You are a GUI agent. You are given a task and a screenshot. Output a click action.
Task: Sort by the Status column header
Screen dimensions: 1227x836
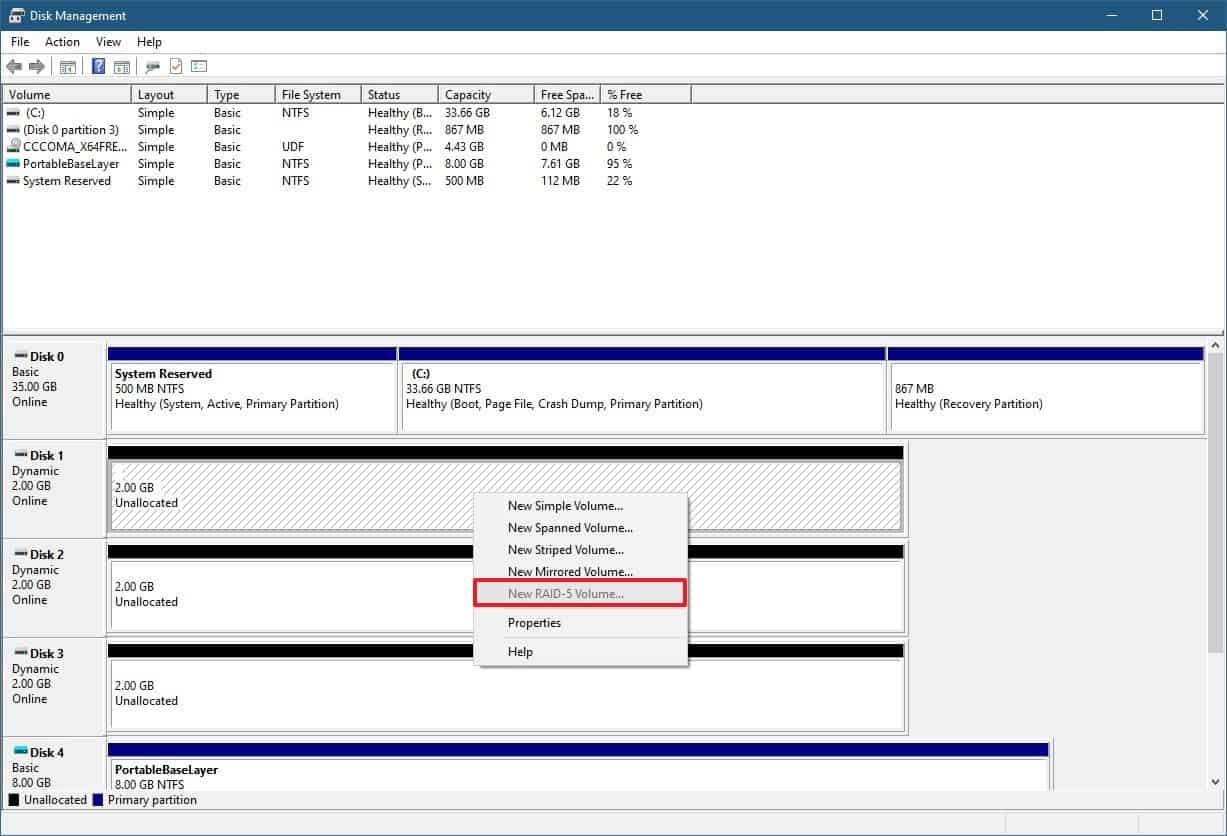(400, 95)
